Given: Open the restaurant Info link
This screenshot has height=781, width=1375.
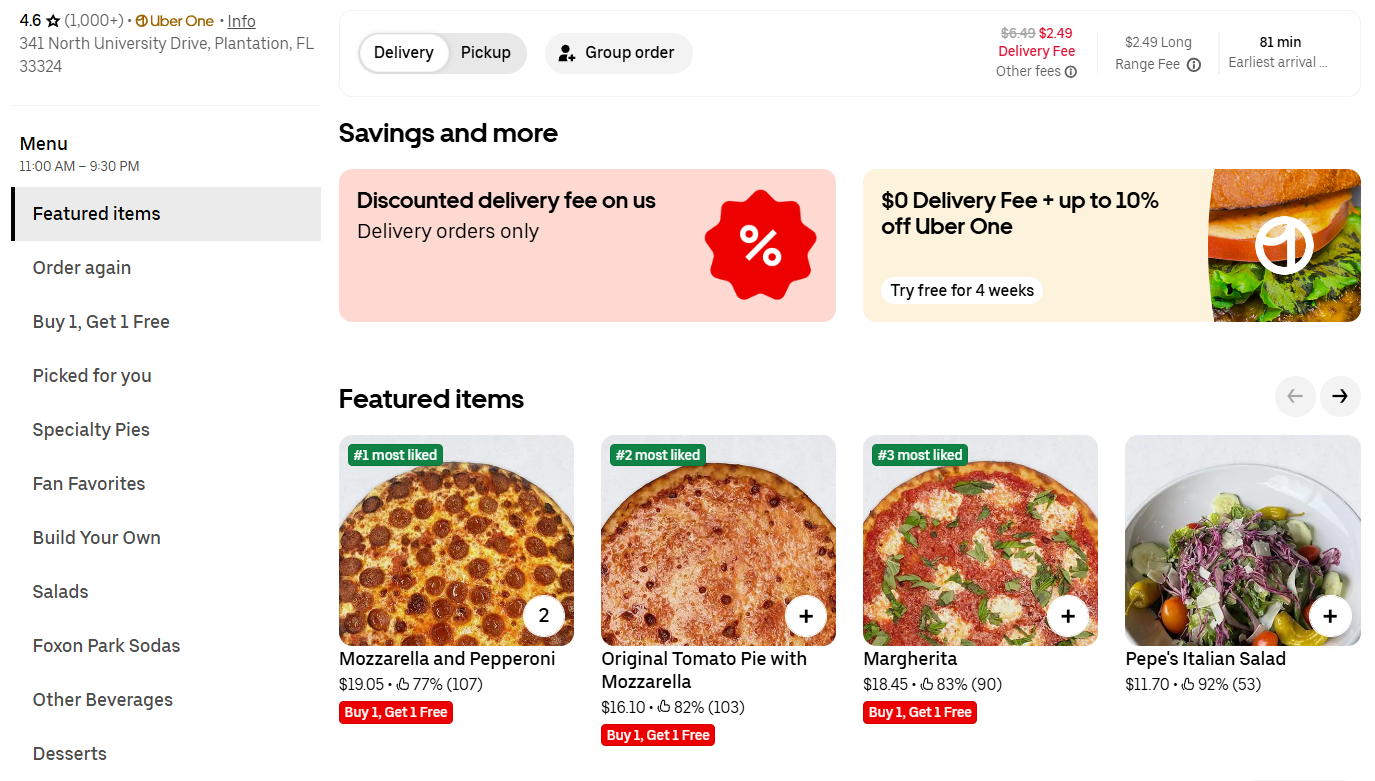Looking at the screenshot, I should (x=241, y=21).
